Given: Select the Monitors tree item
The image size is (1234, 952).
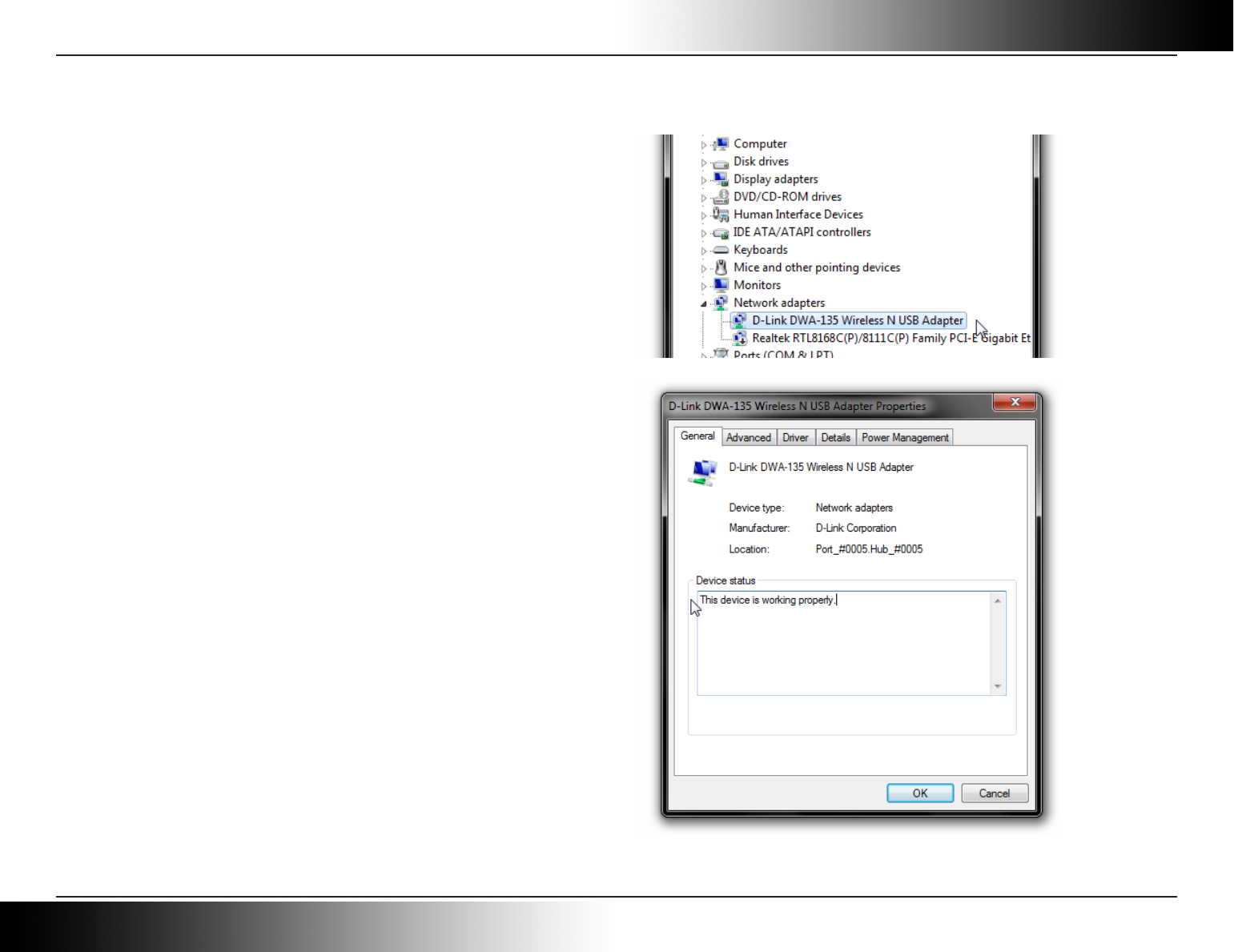Looking at the screenshot, I should tap(757, 285).
